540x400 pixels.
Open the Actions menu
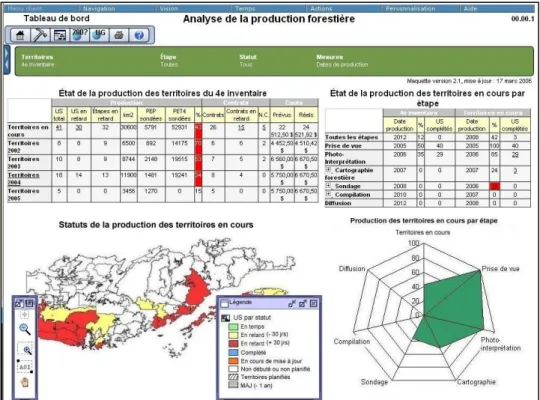coord(321,9)
